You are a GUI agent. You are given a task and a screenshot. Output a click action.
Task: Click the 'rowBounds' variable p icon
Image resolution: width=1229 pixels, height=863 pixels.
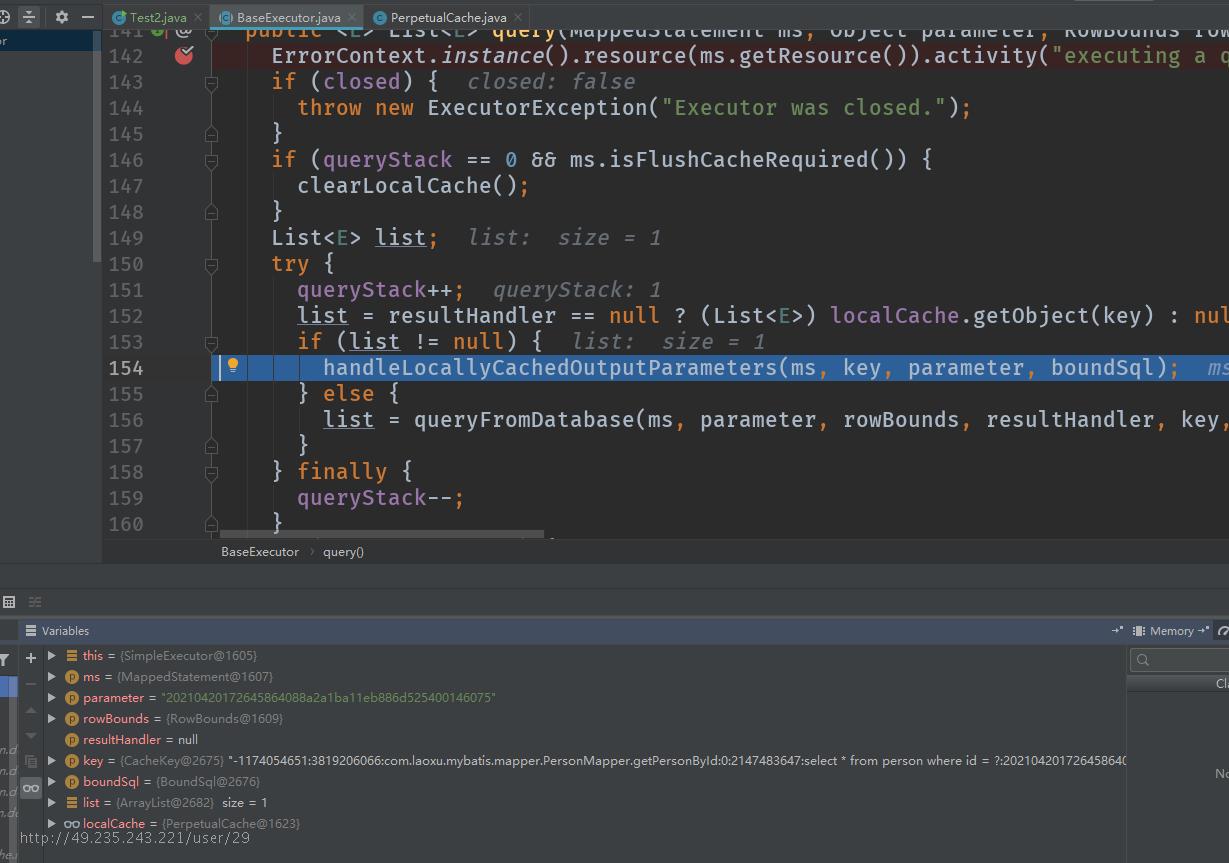(72, 719)
